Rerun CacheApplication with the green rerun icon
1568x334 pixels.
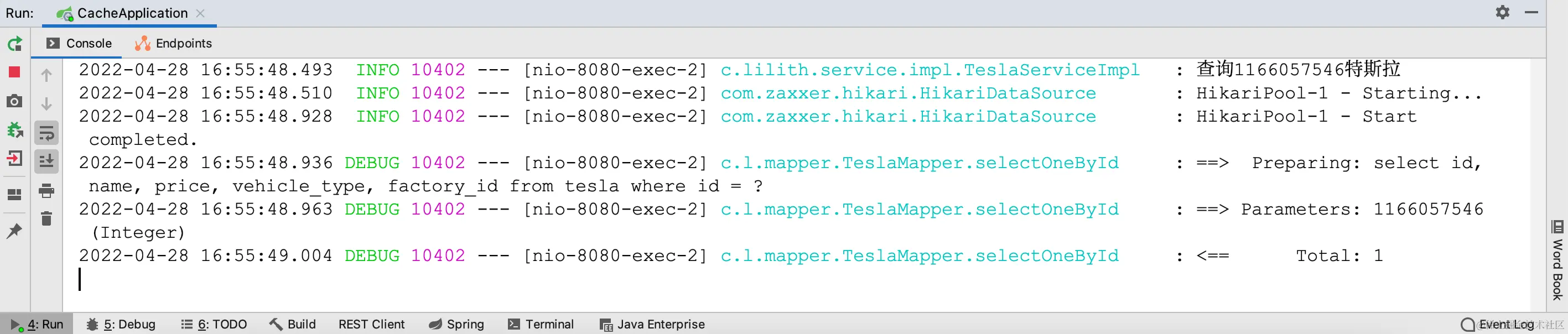[14, 44]
